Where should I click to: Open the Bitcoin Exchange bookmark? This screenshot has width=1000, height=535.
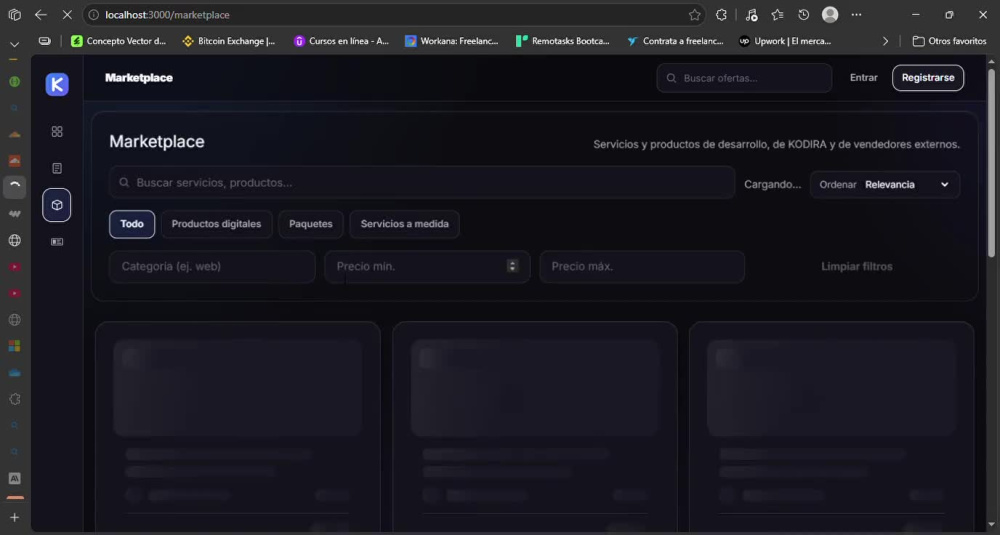pyautogui.click(x=229, y=41)
